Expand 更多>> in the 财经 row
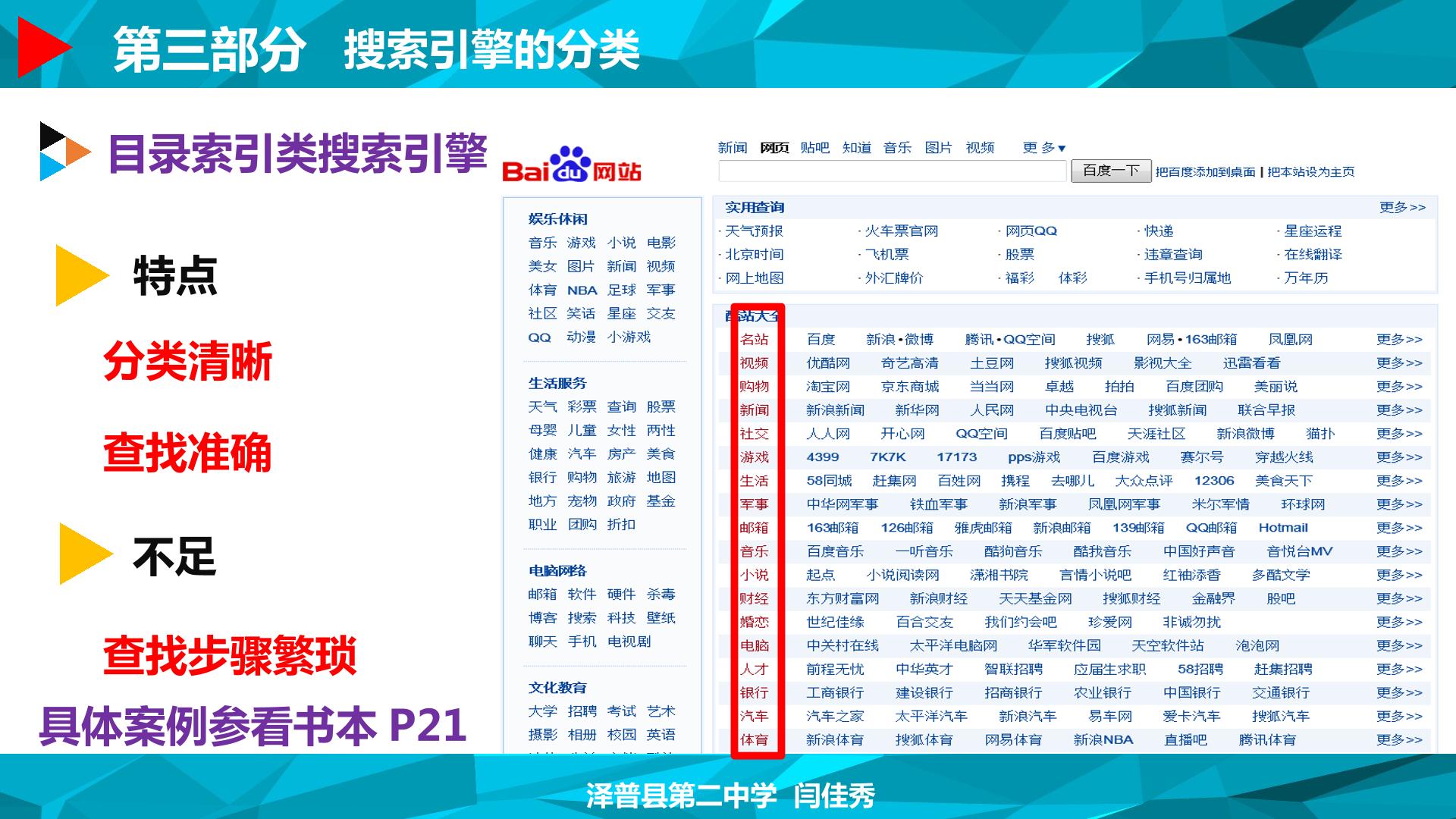Viewport: 1456px width, 819px height. [1399, 598]
